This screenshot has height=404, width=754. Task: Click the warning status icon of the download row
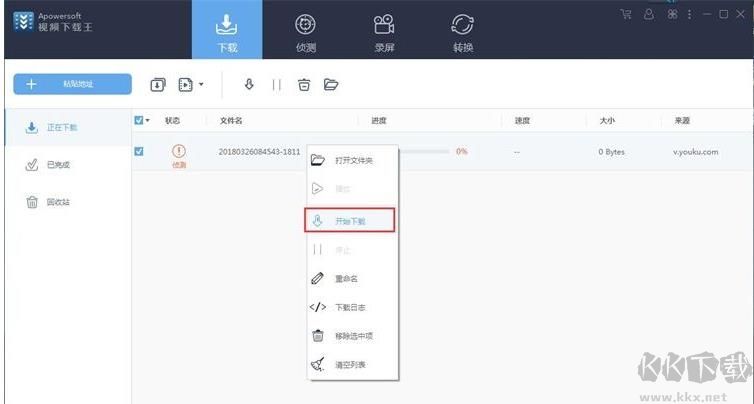tap(178, 152)
